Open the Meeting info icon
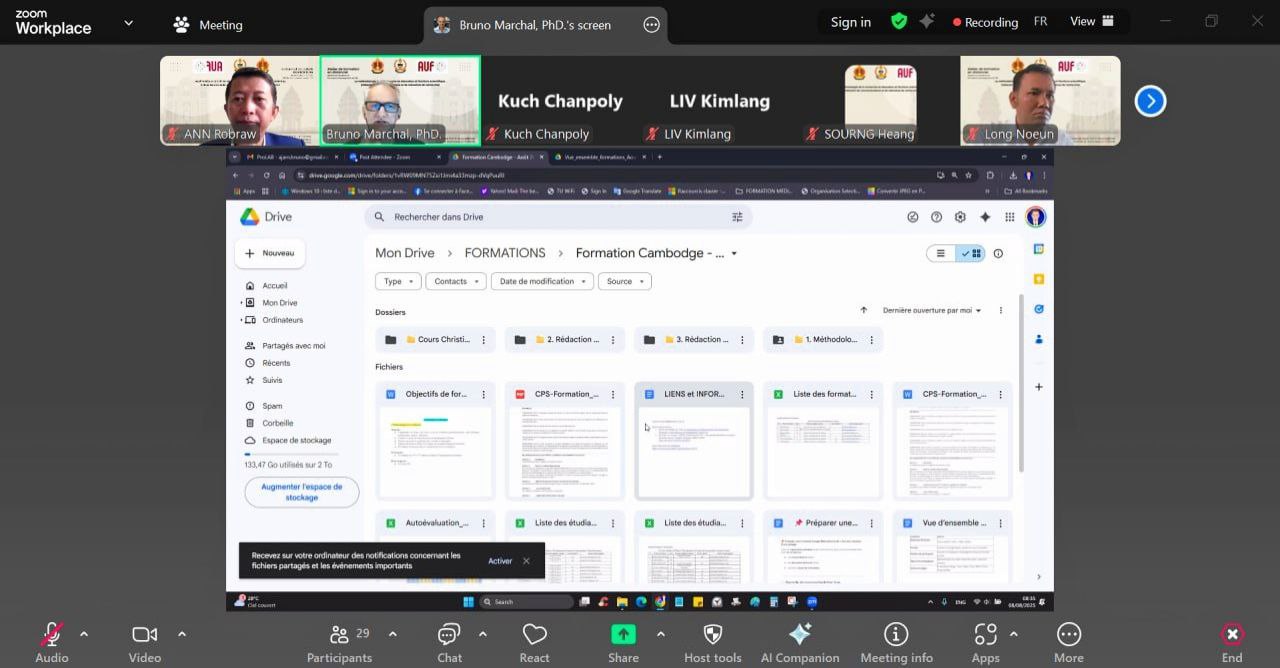 point(896,635)
